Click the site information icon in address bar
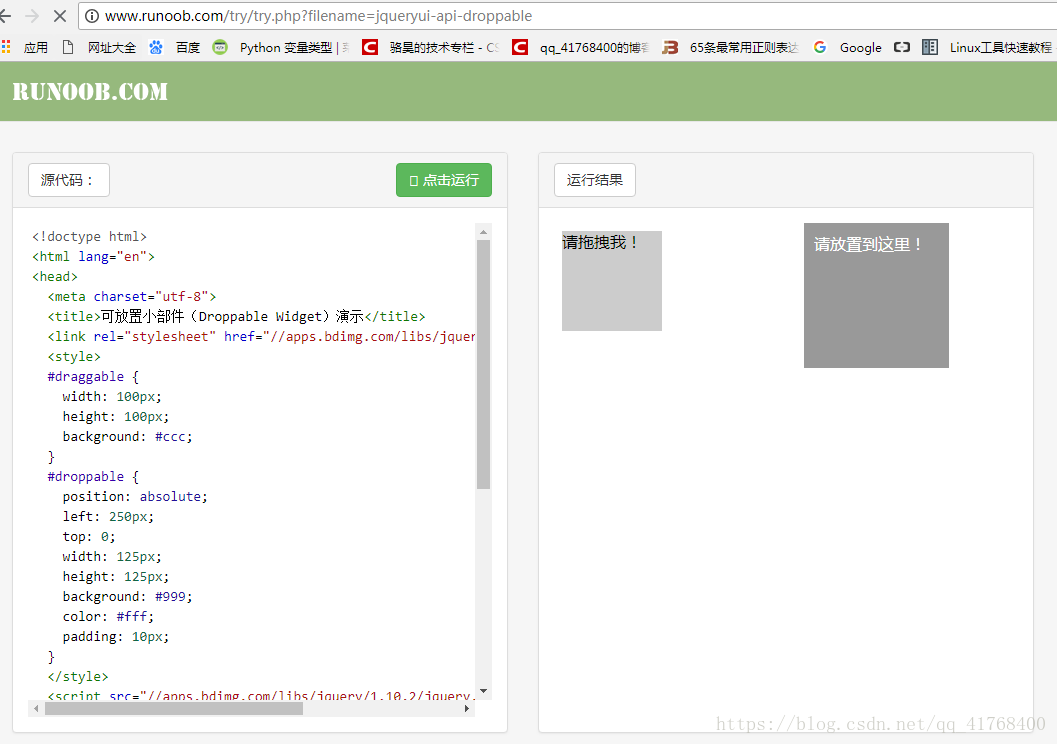The height and width of the screenshot is (744, 1057). click(92, 16)
